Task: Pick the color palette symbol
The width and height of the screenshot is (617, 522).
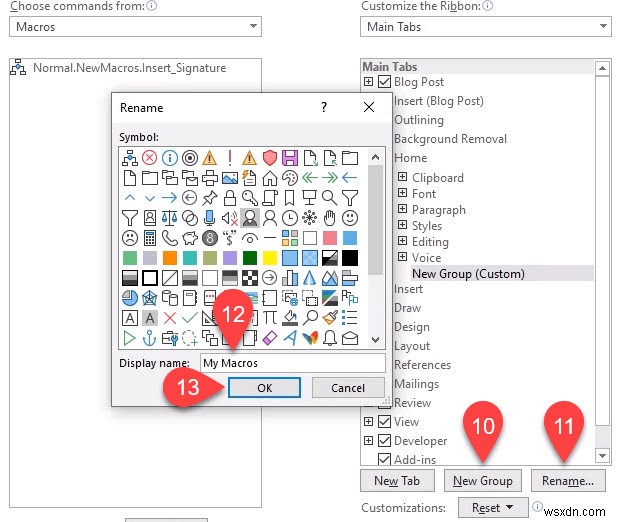Action: tap(290, 178)
